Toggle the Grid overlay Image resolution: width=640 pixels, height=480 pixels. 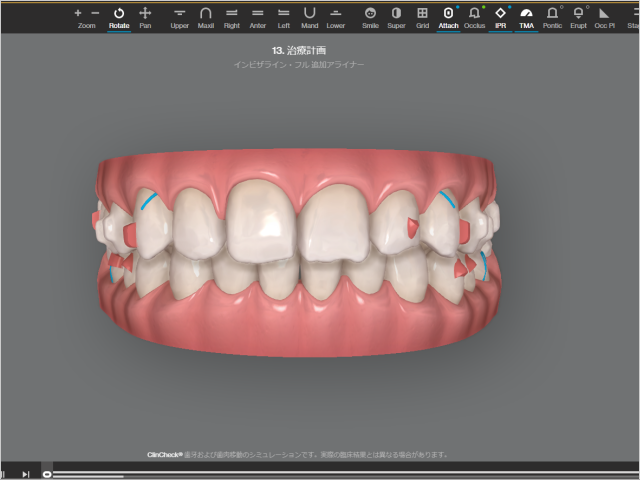422,16
